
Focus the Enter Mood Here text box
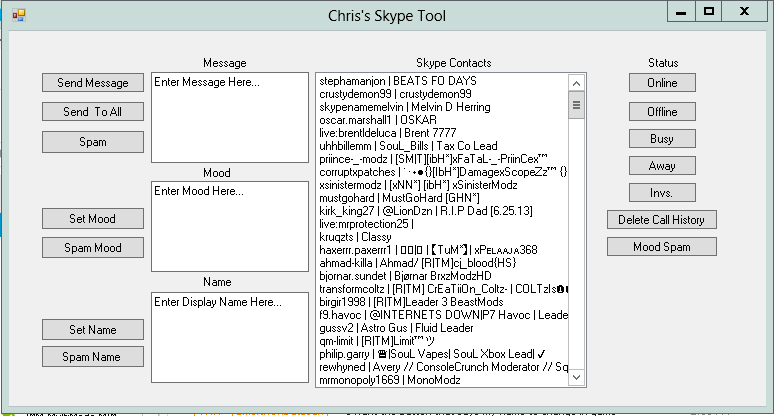point(230,227)
